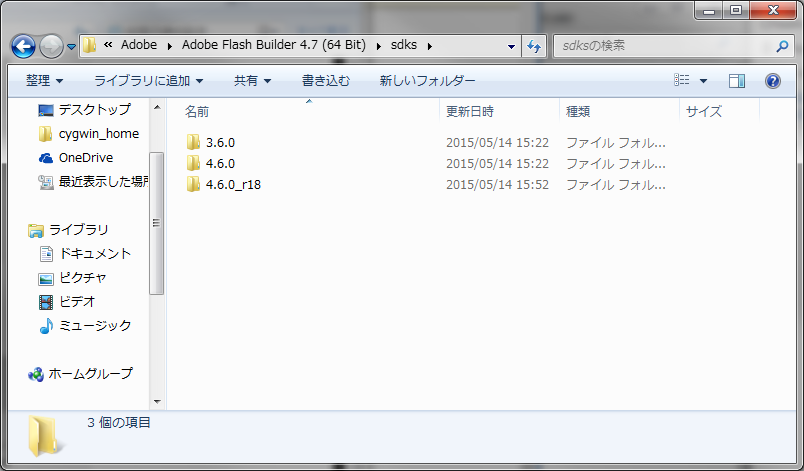Click the Forward navigation arrow button
Image resolution: width=804 pixels, height=471 pixels.
(51, 47)
